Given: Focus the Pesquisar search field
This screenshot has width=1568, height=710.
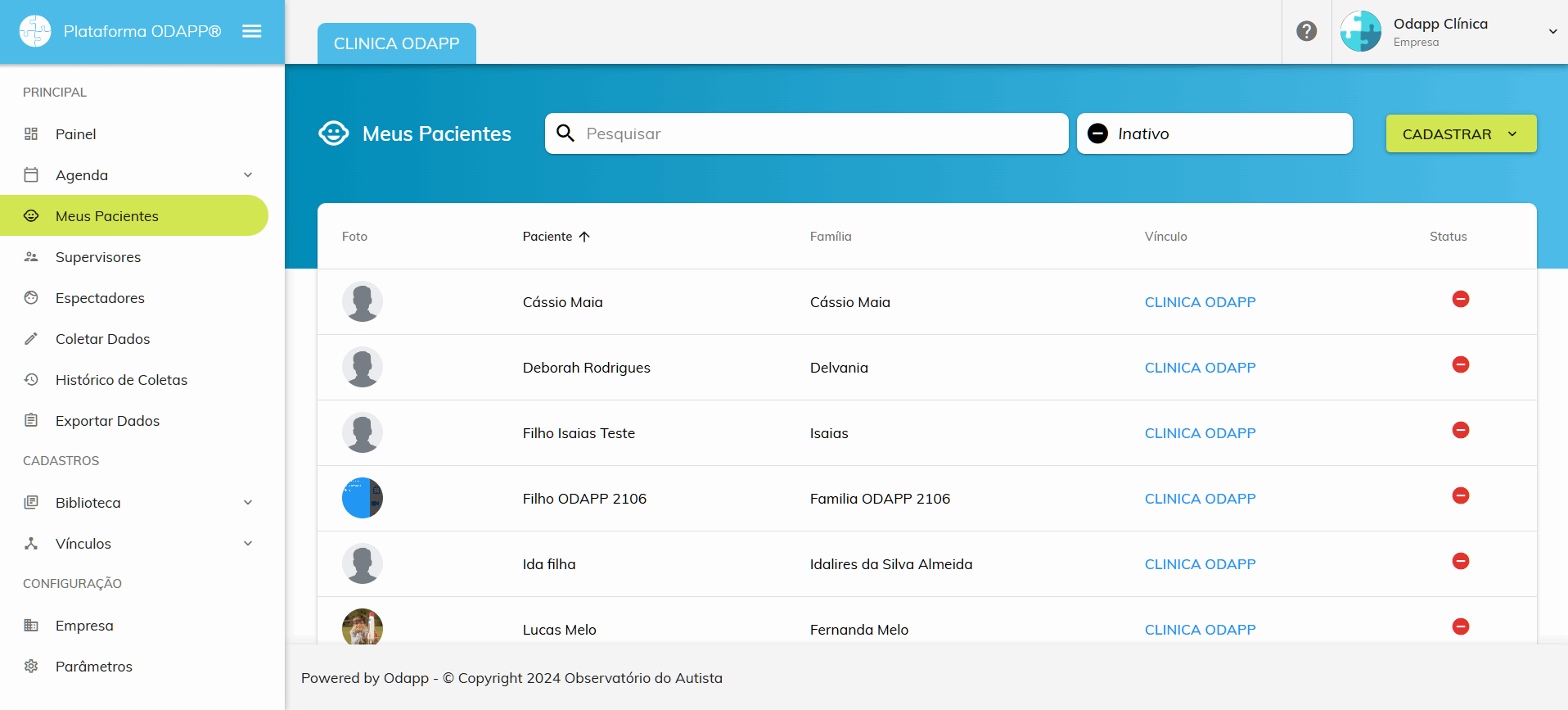Looking at the screenshot, I should (807, 133).
